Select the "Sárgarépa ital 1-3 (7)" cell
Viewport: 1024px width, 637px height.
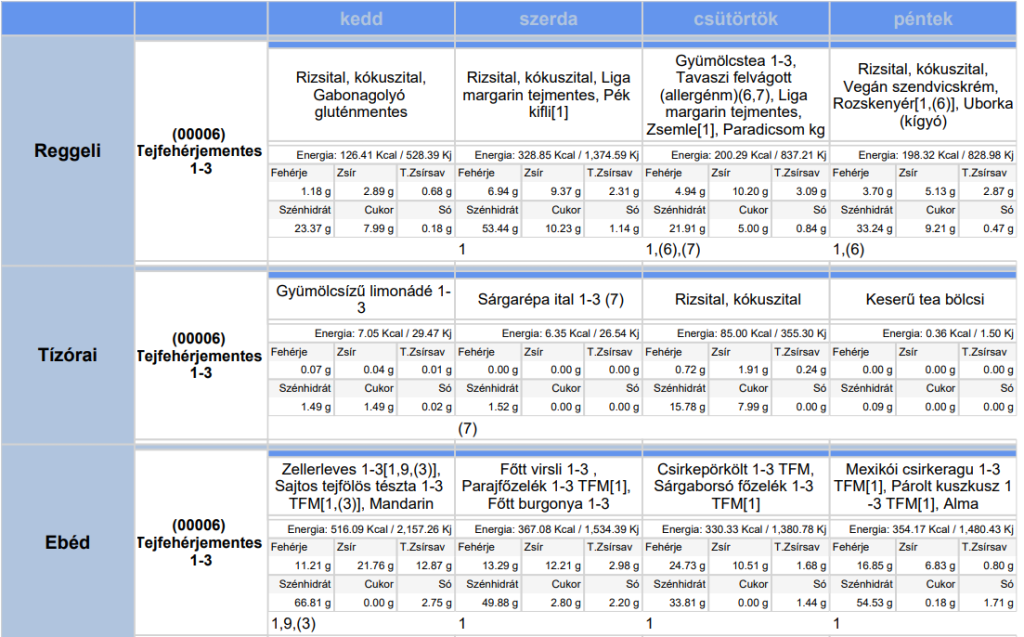pyautogui.click(x=550, y=299)
